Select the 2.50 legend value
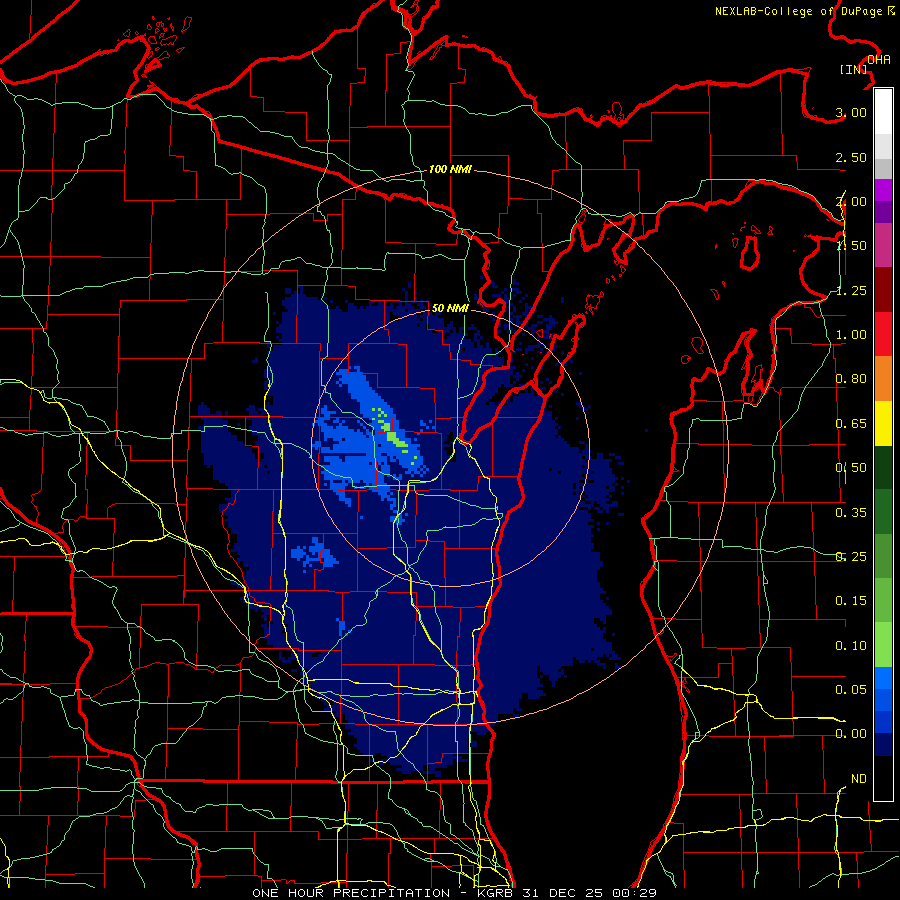Image resolution: width=900 pixels, height=900 pixels. pos(851,157)
